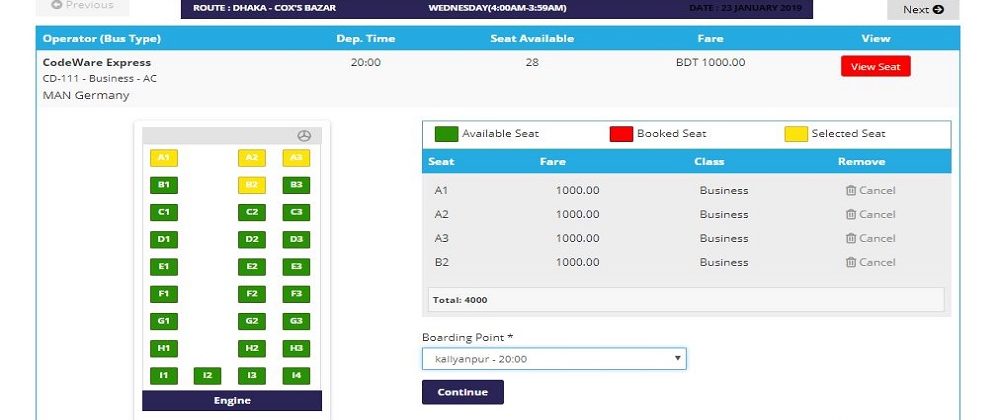Click trash icon to cancel seat B2
The height and width of the screenshot is (420, 998).
pyautogui.click(x=850, y=262)
